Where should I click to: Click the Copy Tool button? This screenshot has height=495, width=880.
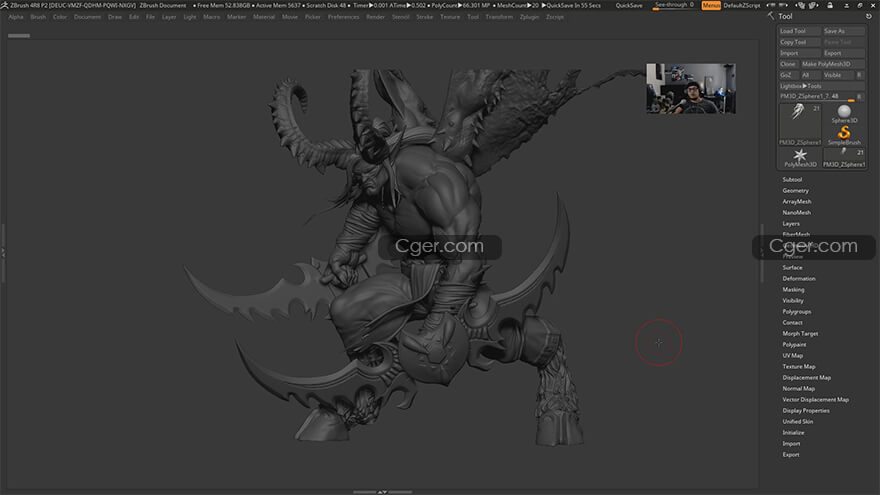tap(800, 42)
